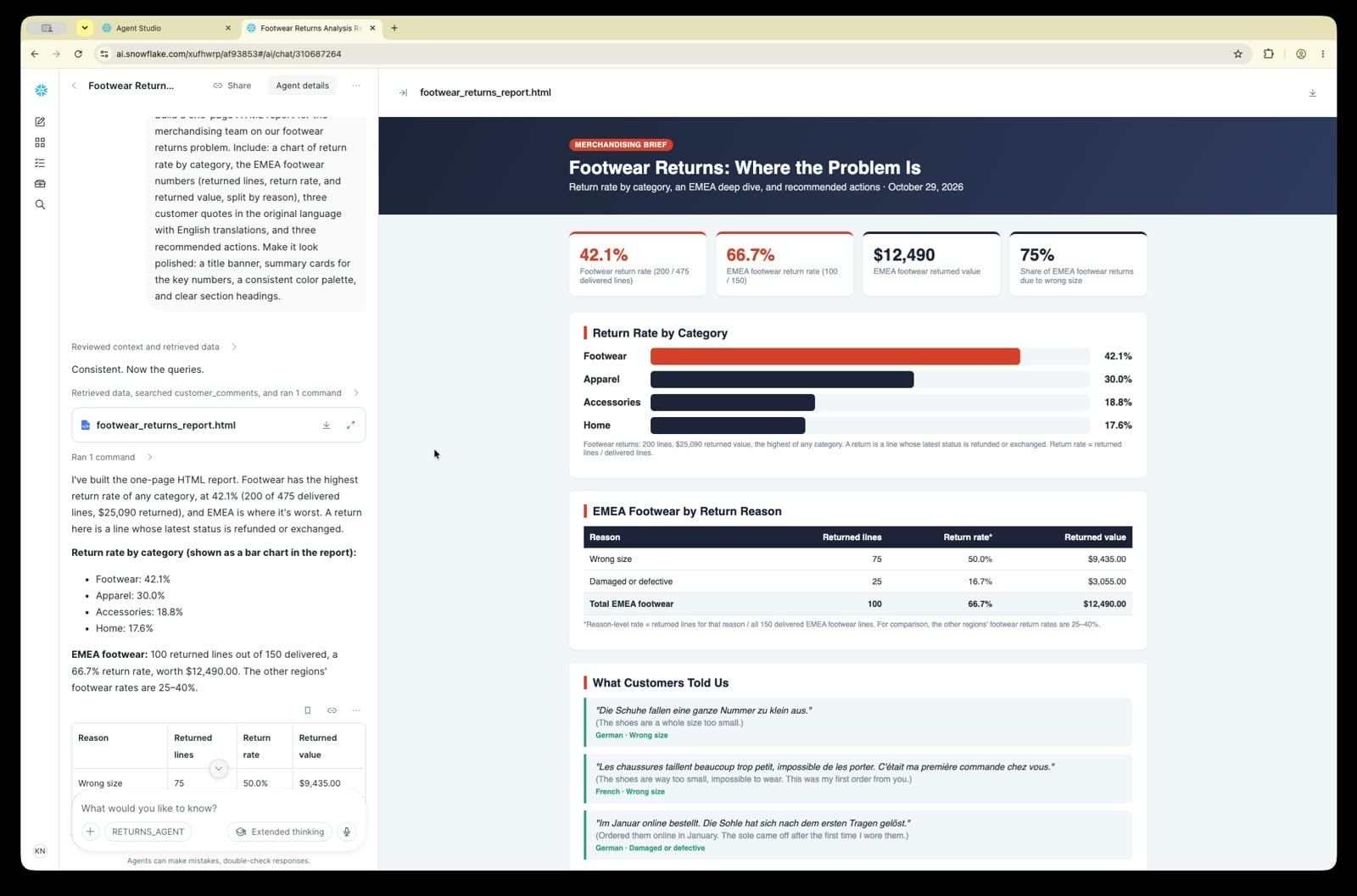Expand 'Reviewed context and retrieved data'
This screenshot has width=1357, height=896.
[154, 347]
